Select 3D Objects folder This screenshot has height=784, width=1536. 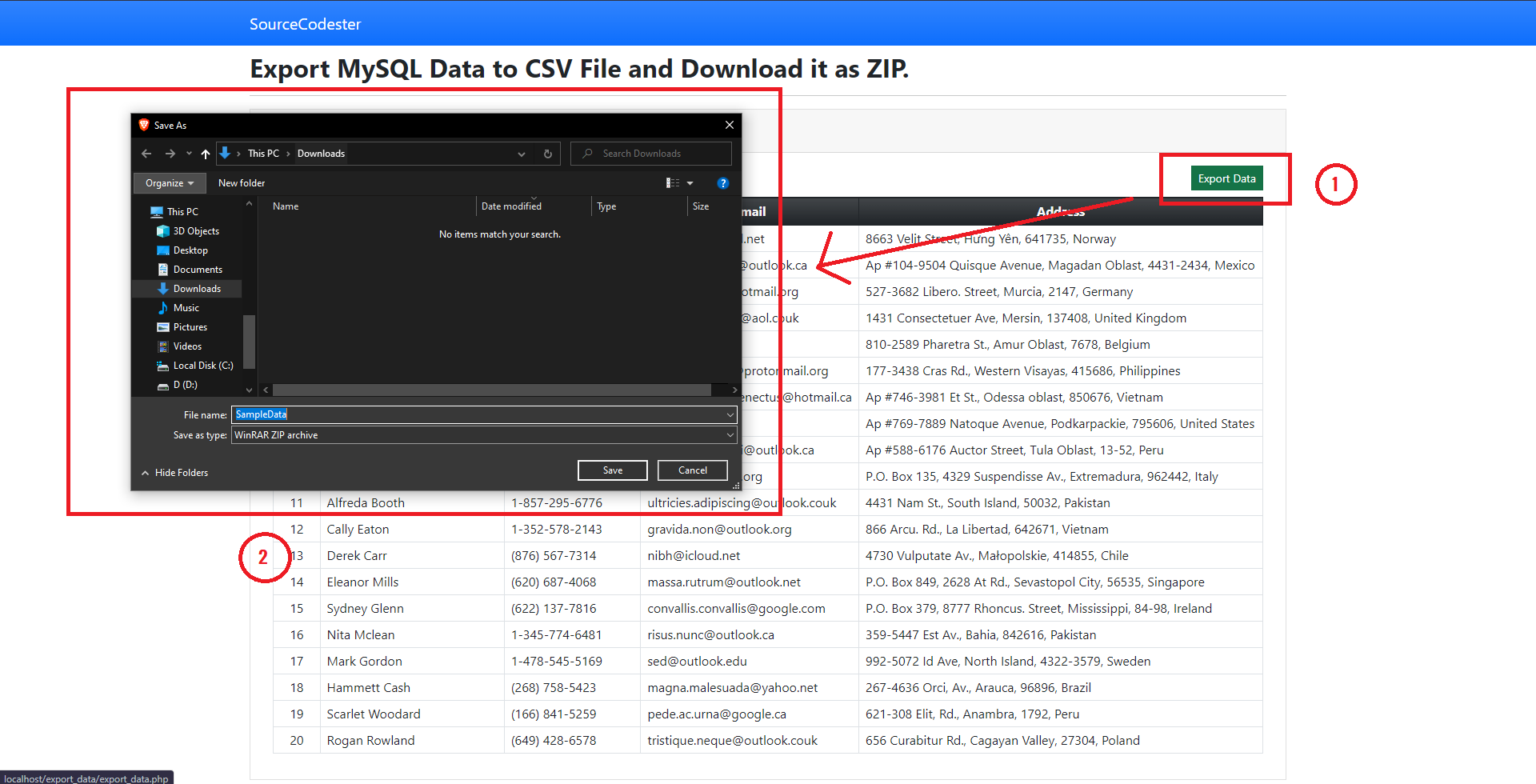point(196,231)
